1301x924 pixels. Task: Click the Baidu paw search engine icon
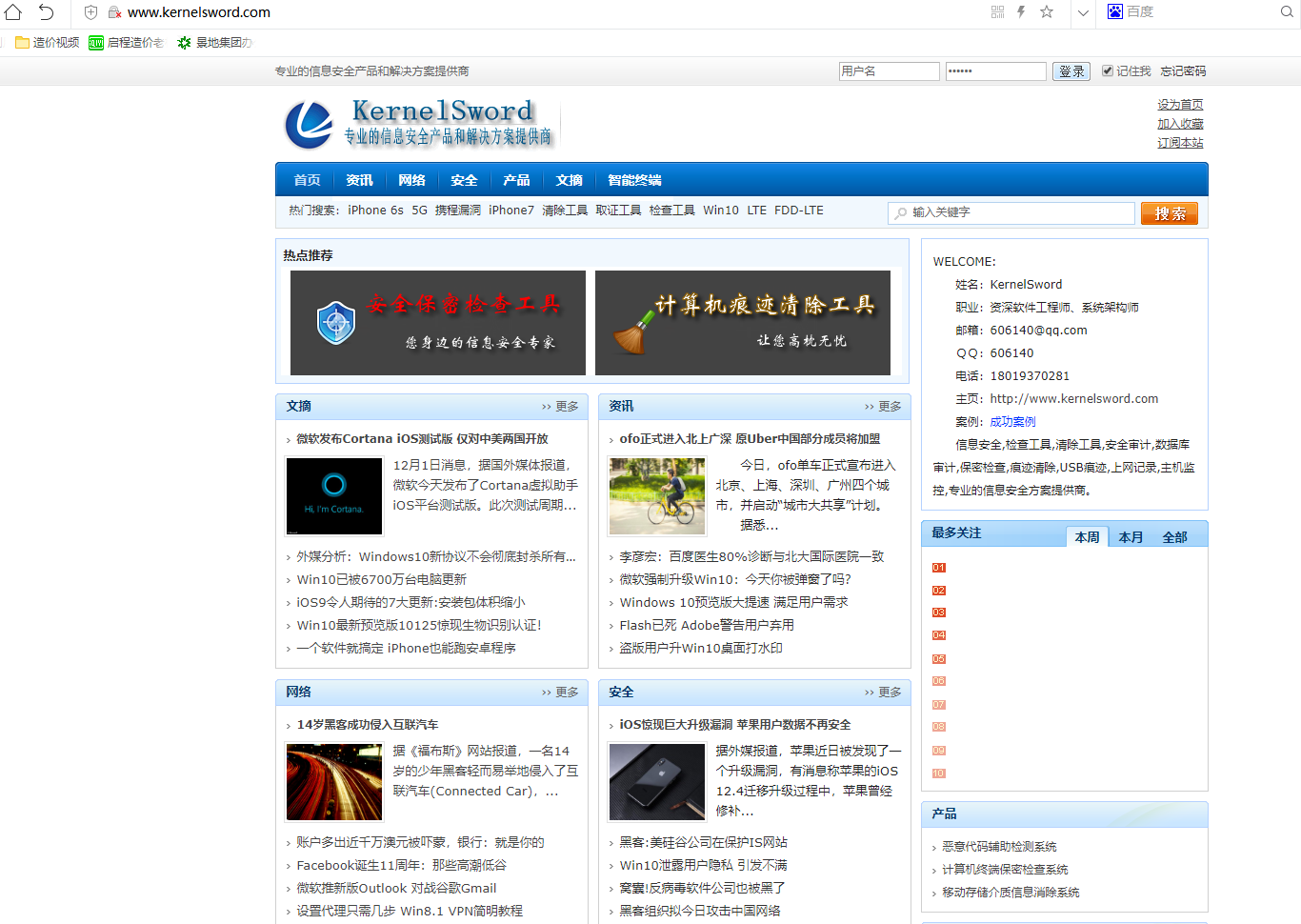coord(1115,11)
